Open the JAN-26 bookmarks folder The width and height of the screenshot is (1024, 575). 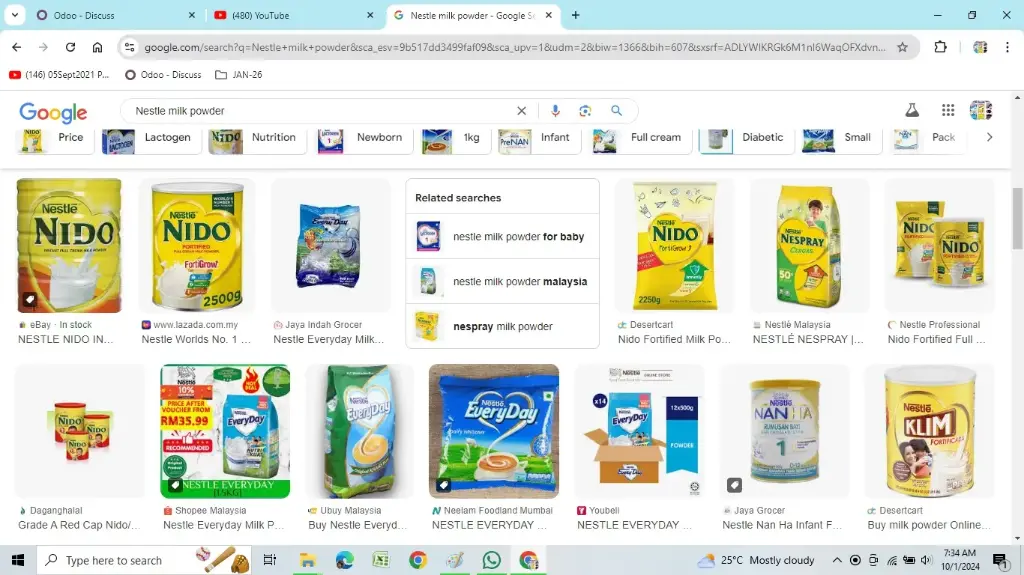239,74
